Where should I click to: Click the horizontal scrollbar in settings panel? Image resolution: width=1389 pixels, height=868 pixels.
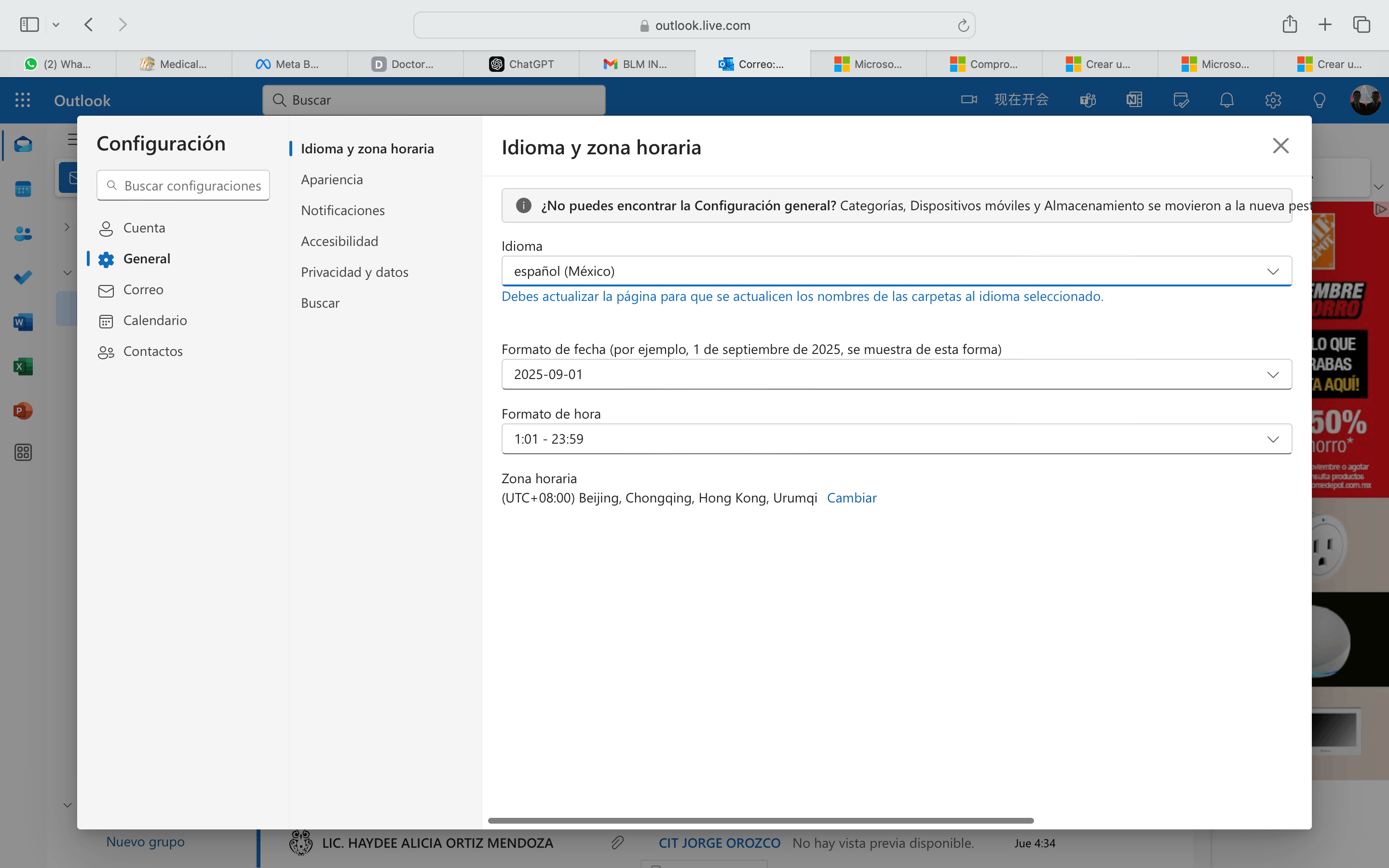pos(761,820)
